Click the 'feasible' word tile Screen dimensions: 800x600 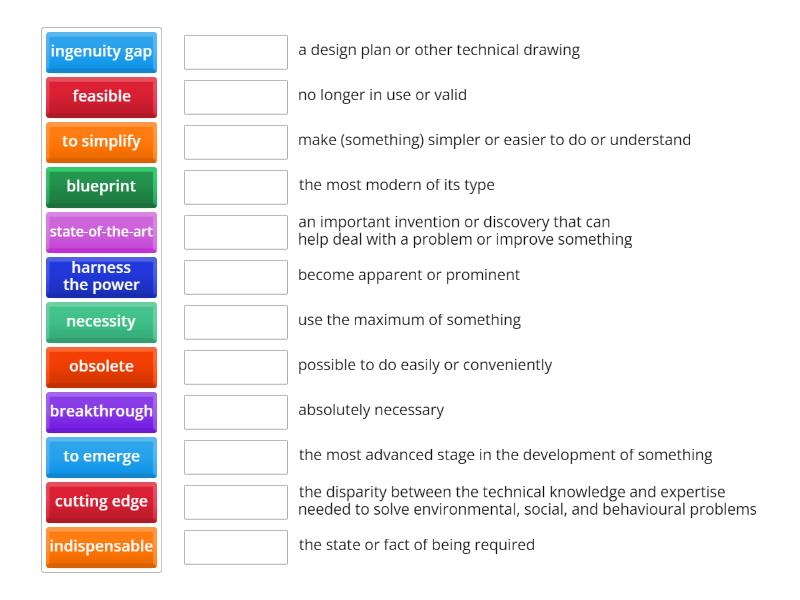[101, 97]
